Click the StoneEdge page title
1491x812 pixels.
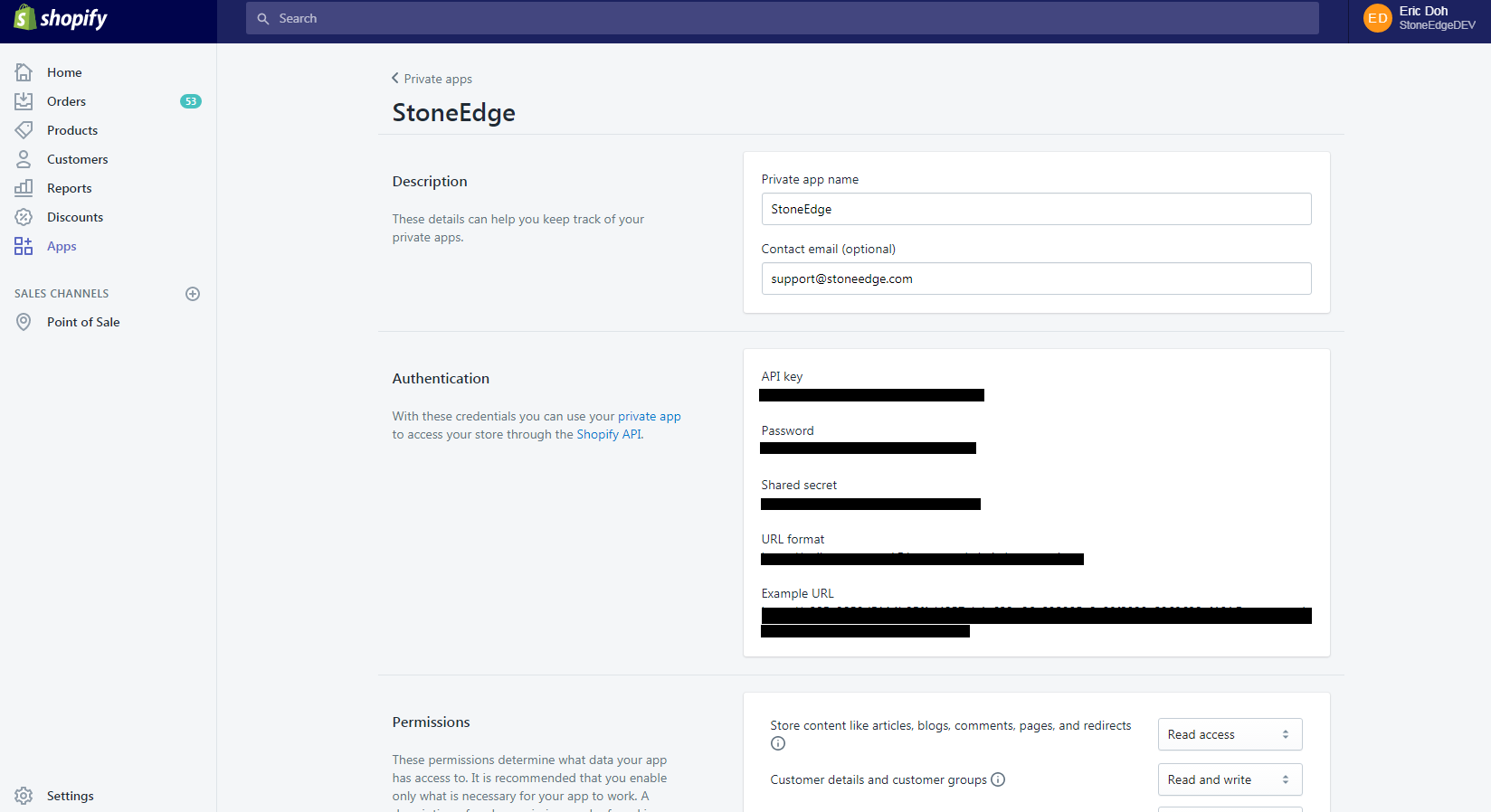[x=453, y=112]
